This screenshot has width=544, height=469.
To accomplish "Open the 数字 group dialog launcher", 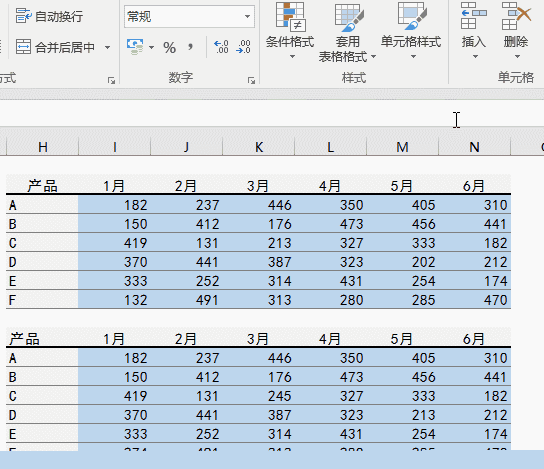I will pyautogui.click(x=251, y=80).
